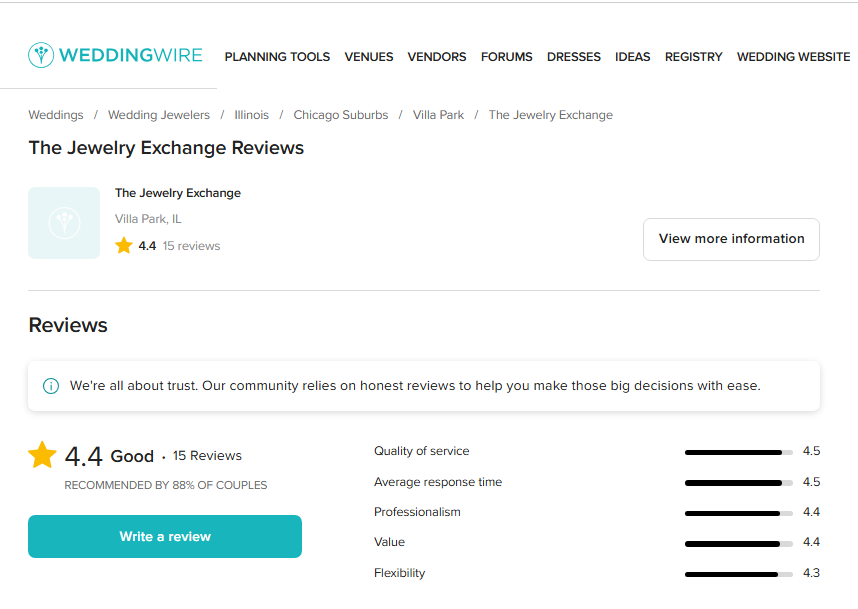Go to Forums
Viewport: 858px width, 609px height.
(507, 57)
